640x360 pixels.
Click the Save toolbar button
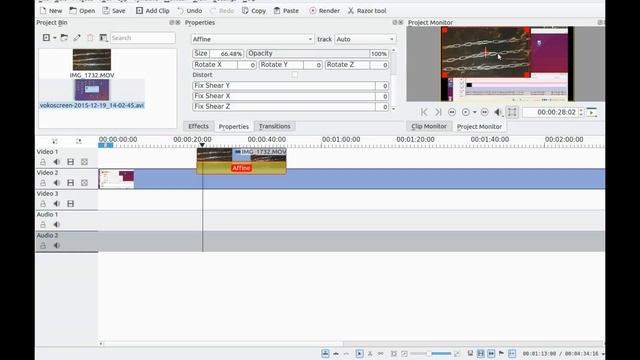point(114,11)
